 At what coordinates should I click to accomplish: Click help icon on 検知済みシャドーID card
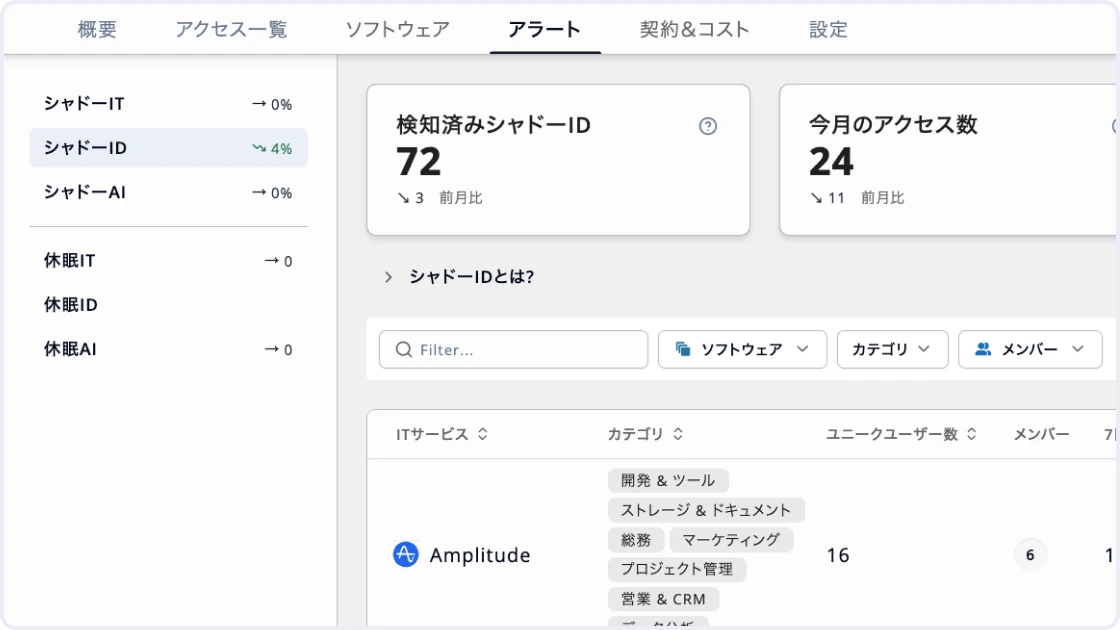[x=707, y=126]
